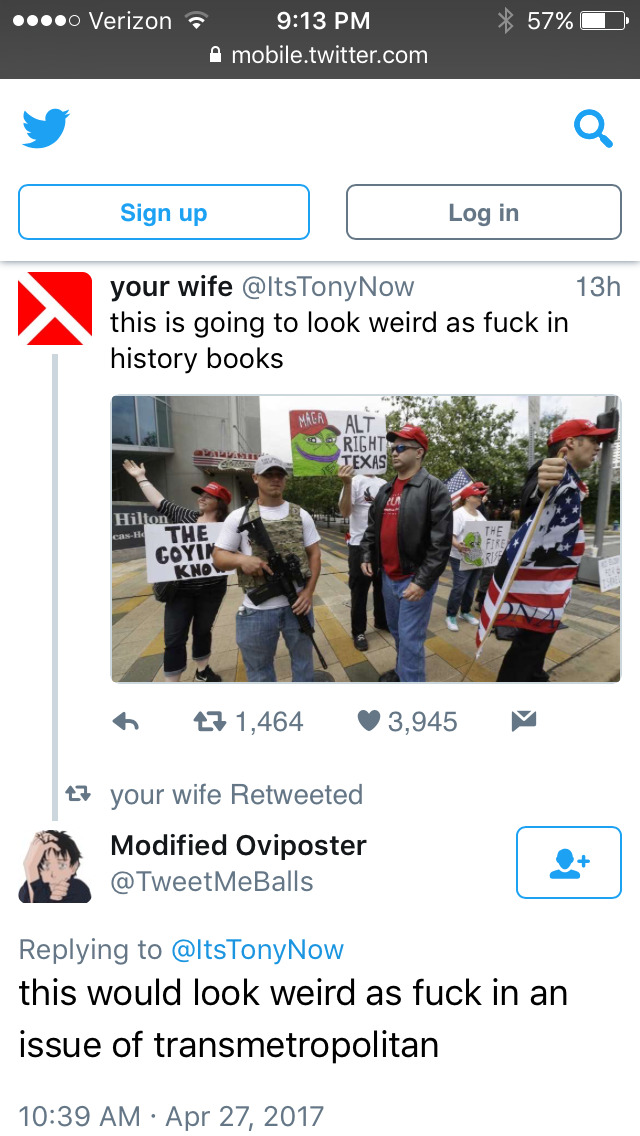The height and width of the screenshot is (1136, 640).
Task: Open the your wife @ItsTonyNow profile name
Action: pyautogui.click(x=262, y=287)
